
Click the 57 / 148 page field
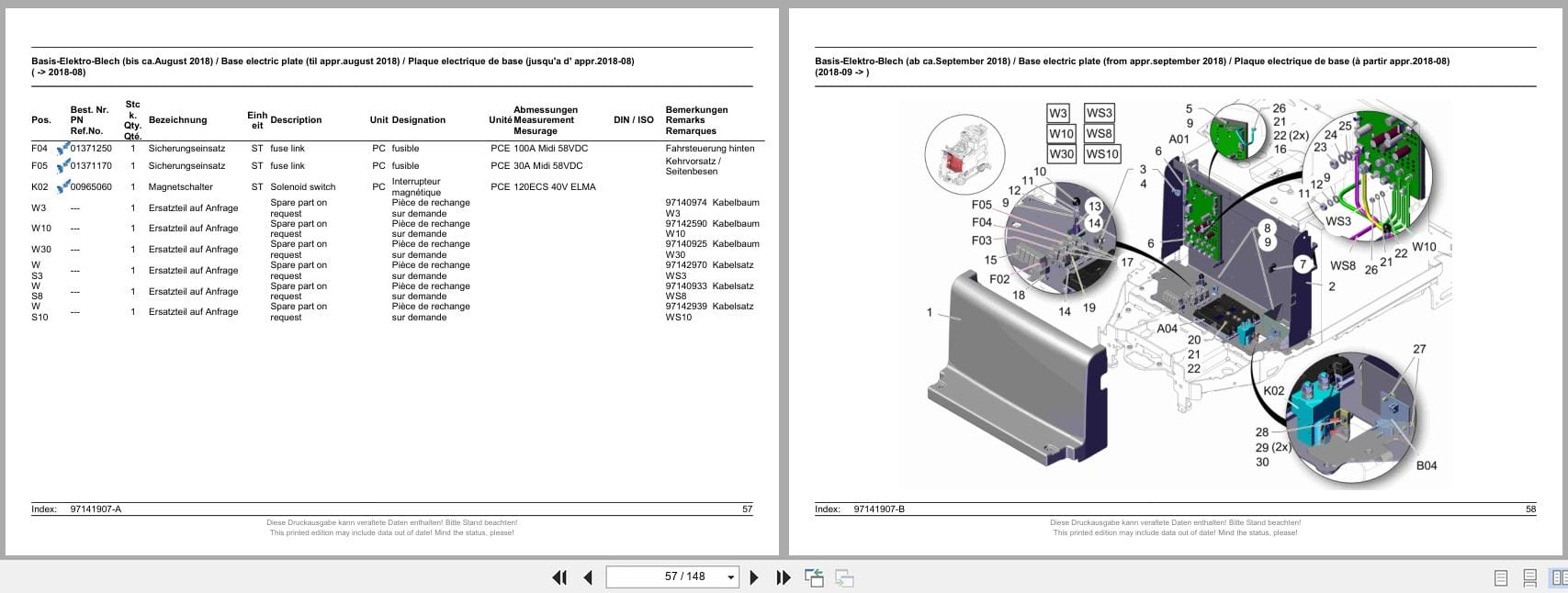tap(673, 576)
